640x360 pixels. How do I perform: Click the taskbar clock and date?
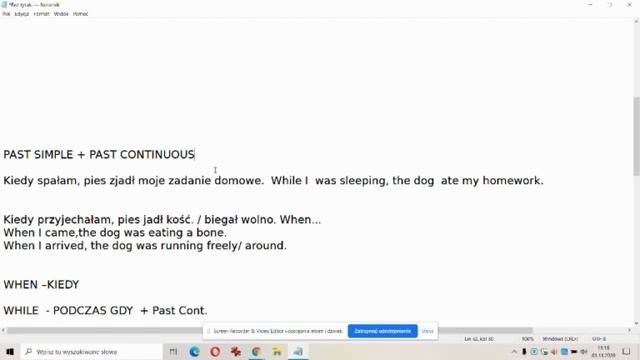603,351
